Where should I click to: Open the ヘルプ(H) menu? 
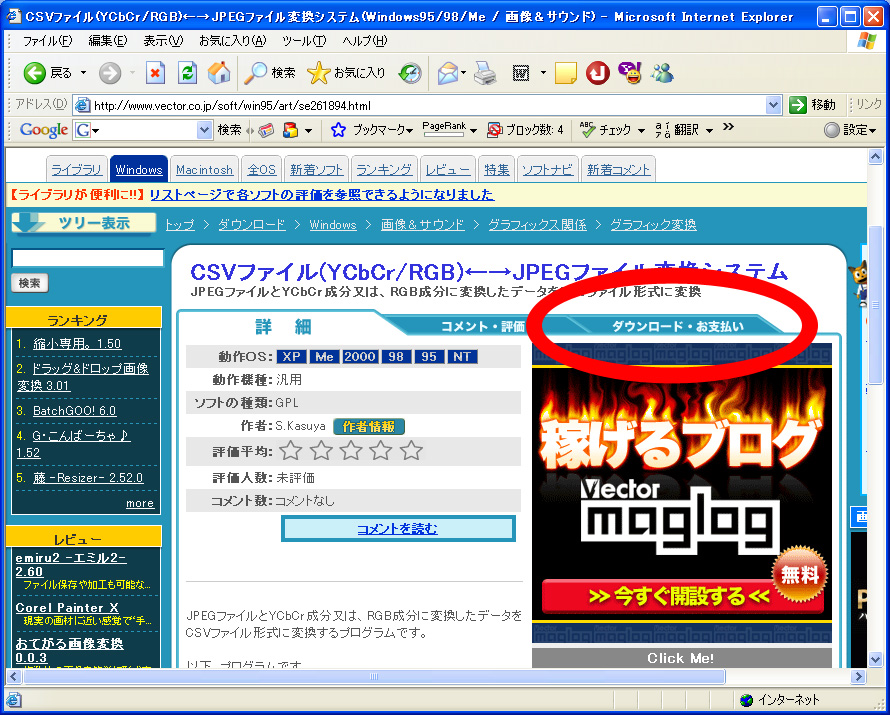365,41
